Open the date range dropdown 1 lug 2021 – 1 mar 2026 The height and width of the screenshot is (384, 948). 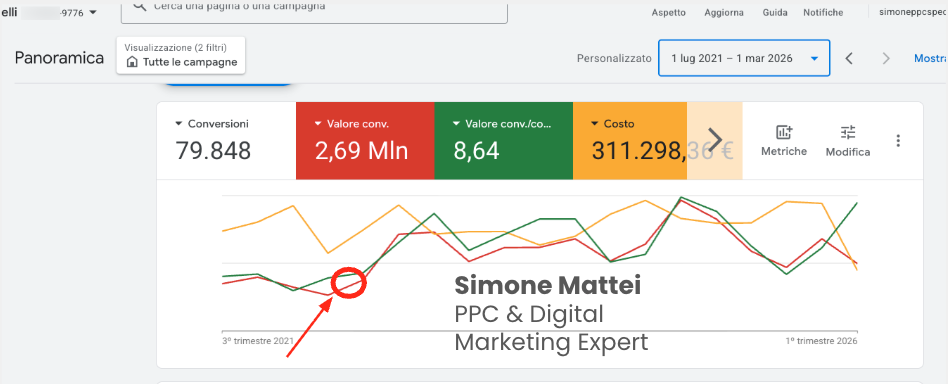pyautogui.click(x=744, y=58)
